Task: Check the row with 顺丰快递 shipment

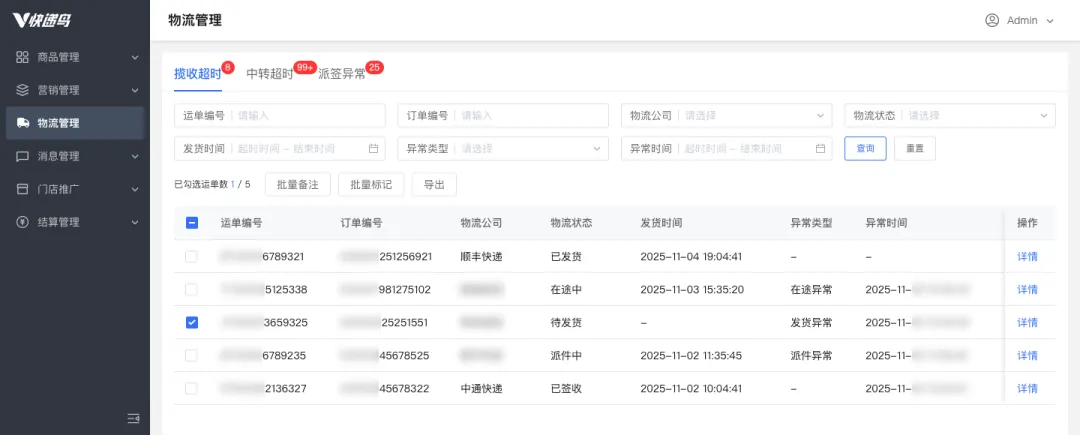Action: pos(191,256)
